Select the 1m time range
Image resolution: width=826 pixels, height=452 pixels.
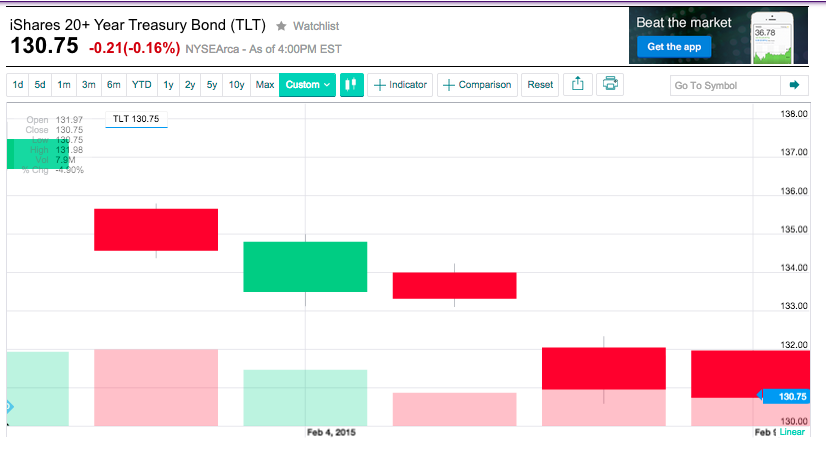tap(64, 85)
